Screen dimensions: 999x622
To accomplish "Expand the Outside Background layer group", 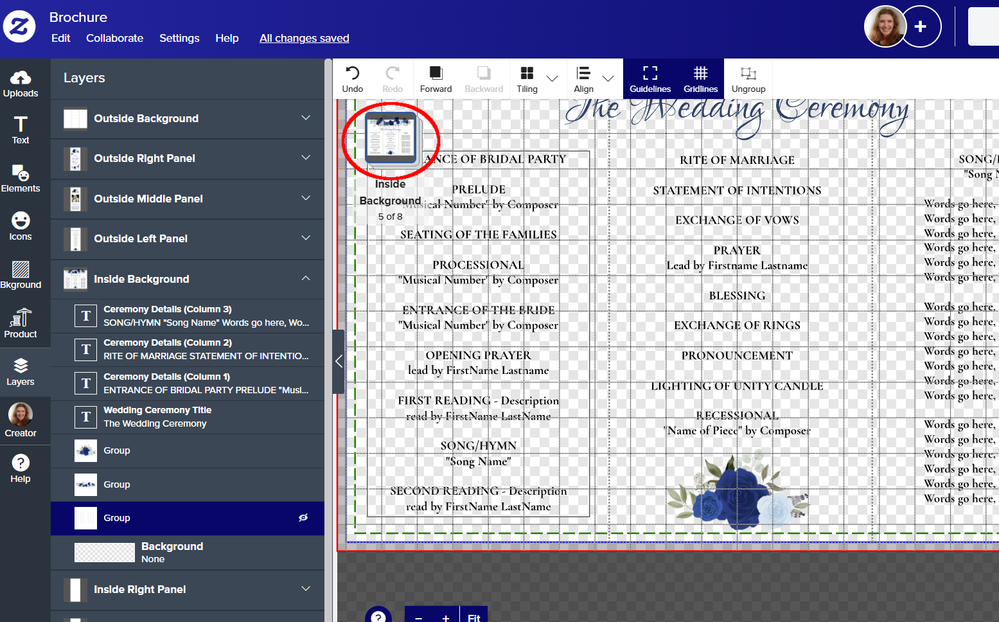I will [x=306, y=118].
